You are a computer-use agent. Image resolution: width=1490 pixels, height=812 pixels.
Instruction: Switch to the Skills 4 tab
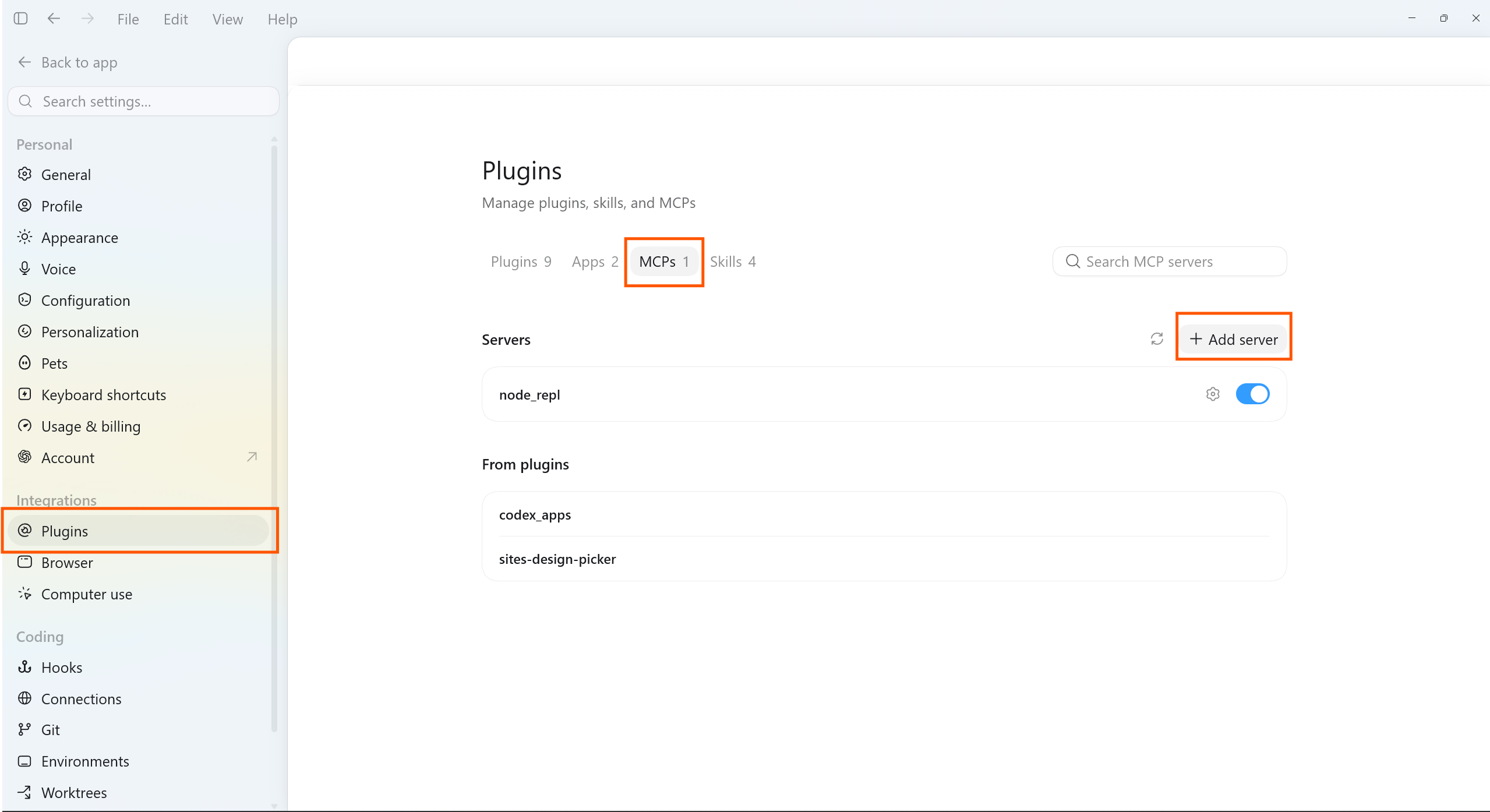[733, 262]
